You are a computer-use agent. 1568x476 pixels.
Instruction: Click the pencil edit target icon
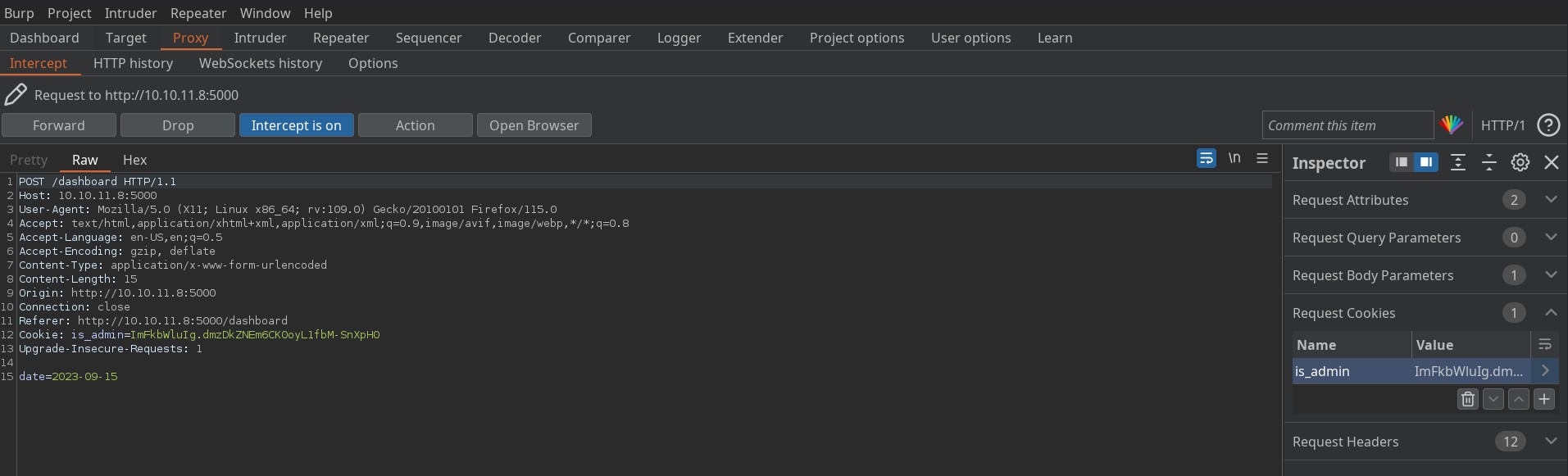click(x=16, y=95)
